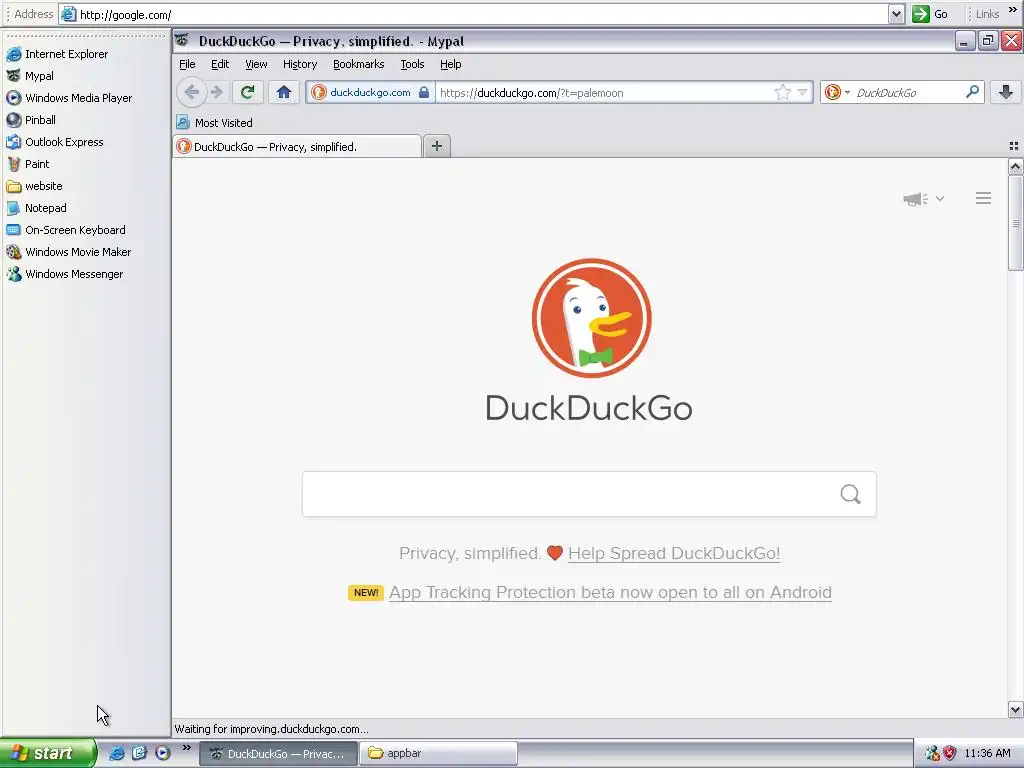Go to the Mypal home page icon
This screenshot has width=1024, height=768.
coord(283,92)
